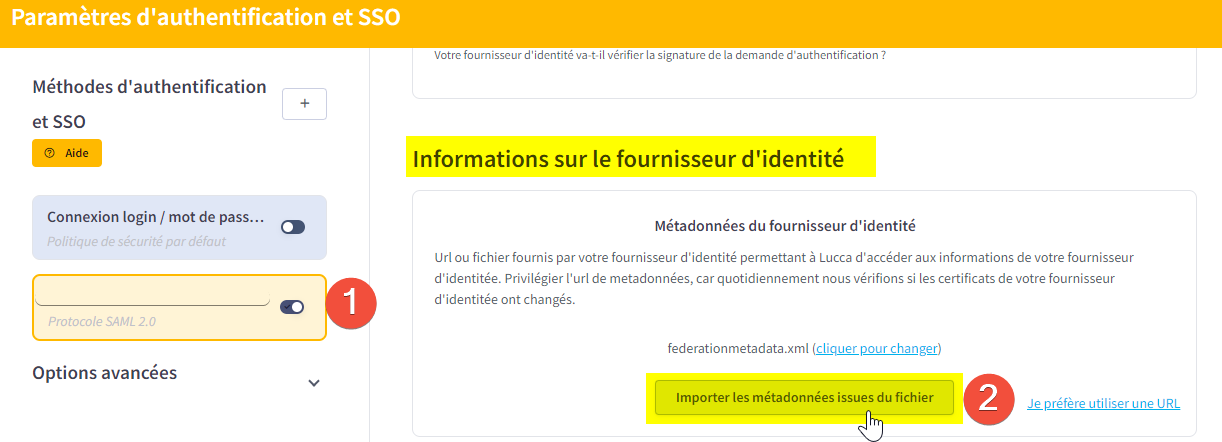Screen dimensions: 1222x442
Task: Expand Options avancées chevron
Action: coord(314,383)
